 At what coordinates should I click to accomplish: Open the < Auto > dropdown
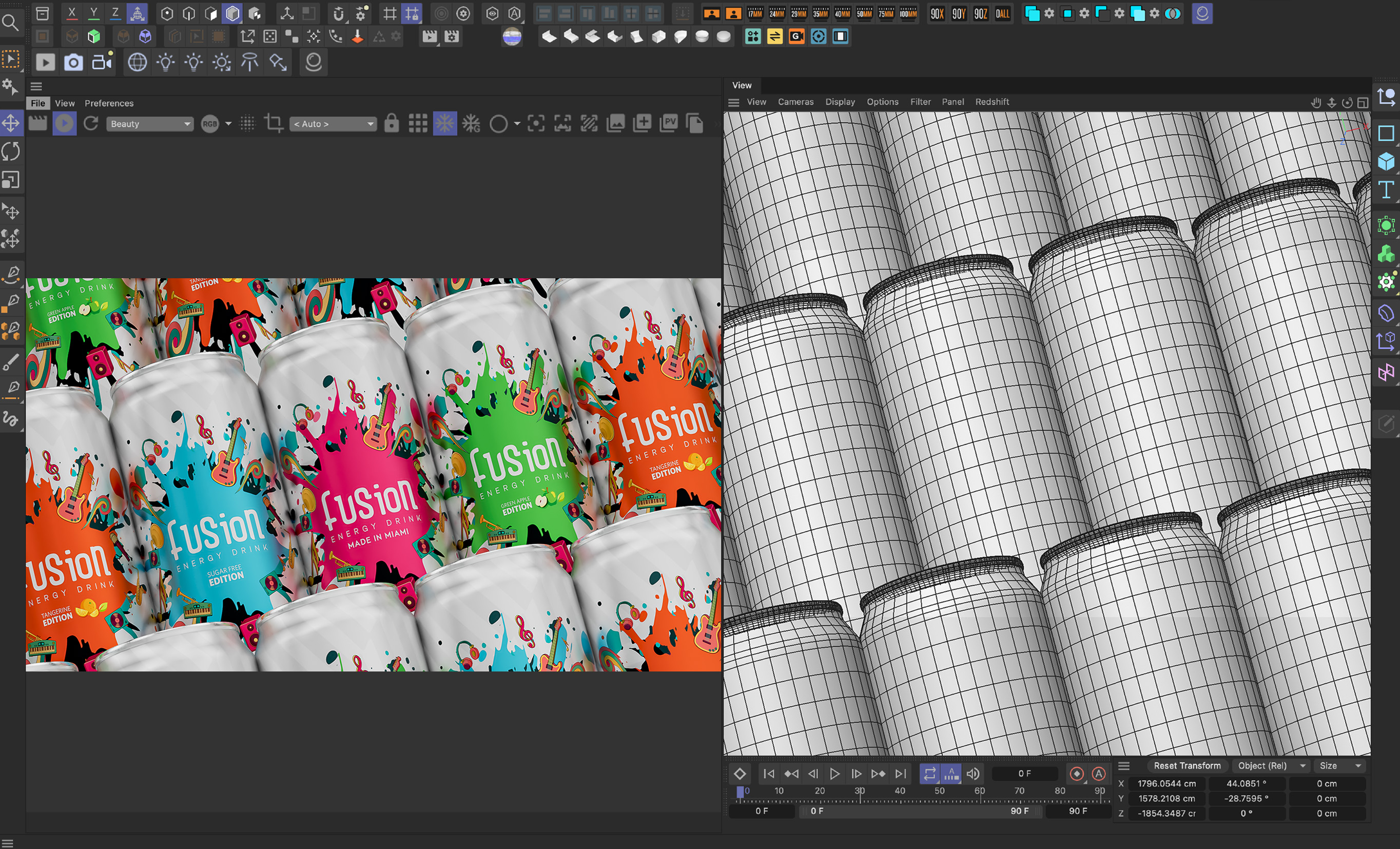[x=333, y=124]
